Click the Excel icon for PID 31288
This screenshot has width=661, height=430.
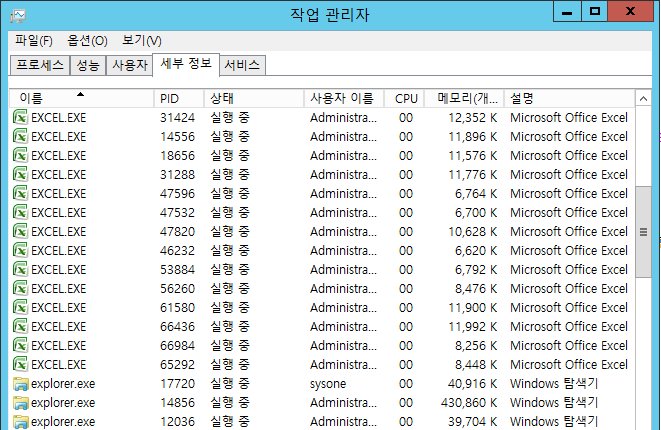coord(20,174)
